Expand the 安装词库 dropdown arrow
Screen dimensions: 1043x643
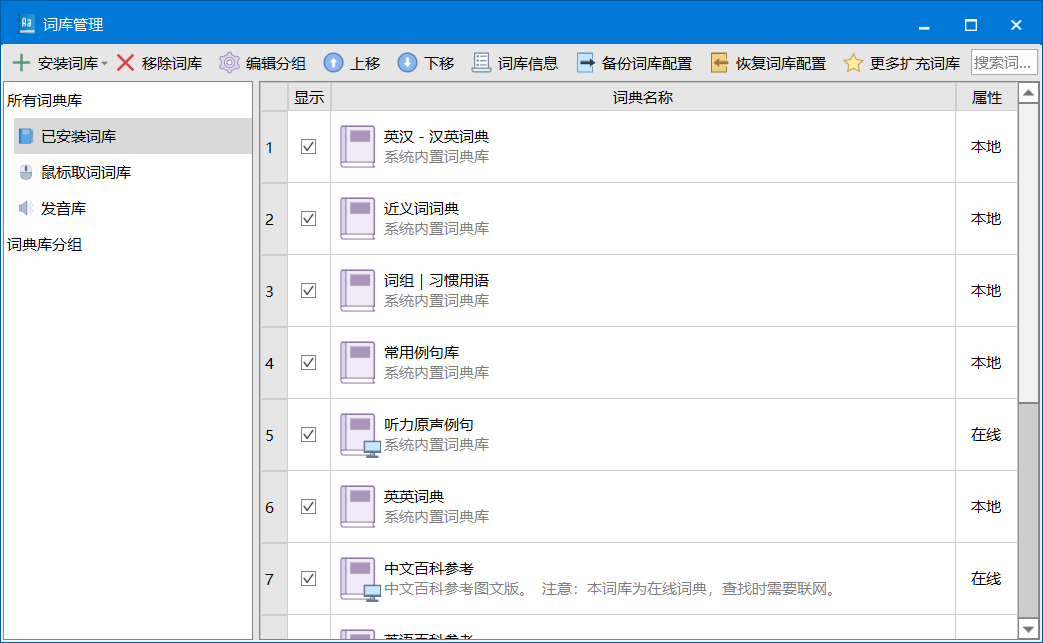105,64
